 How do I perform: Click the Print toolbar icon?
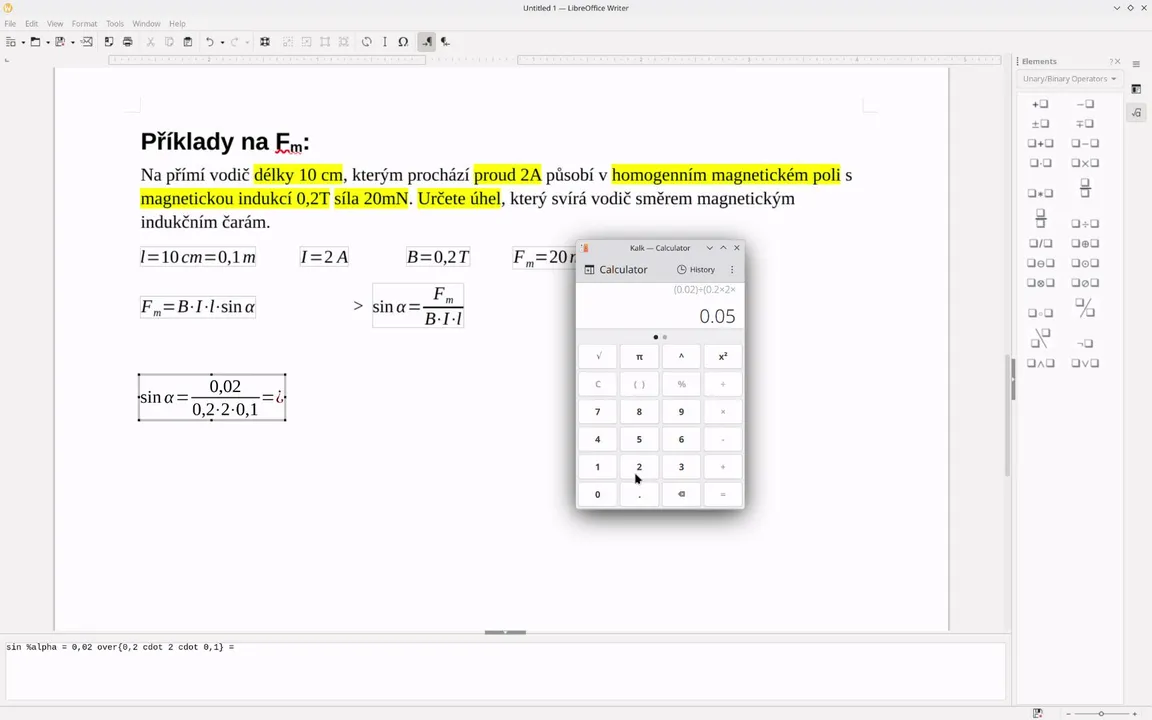click(x=128, y=42)
